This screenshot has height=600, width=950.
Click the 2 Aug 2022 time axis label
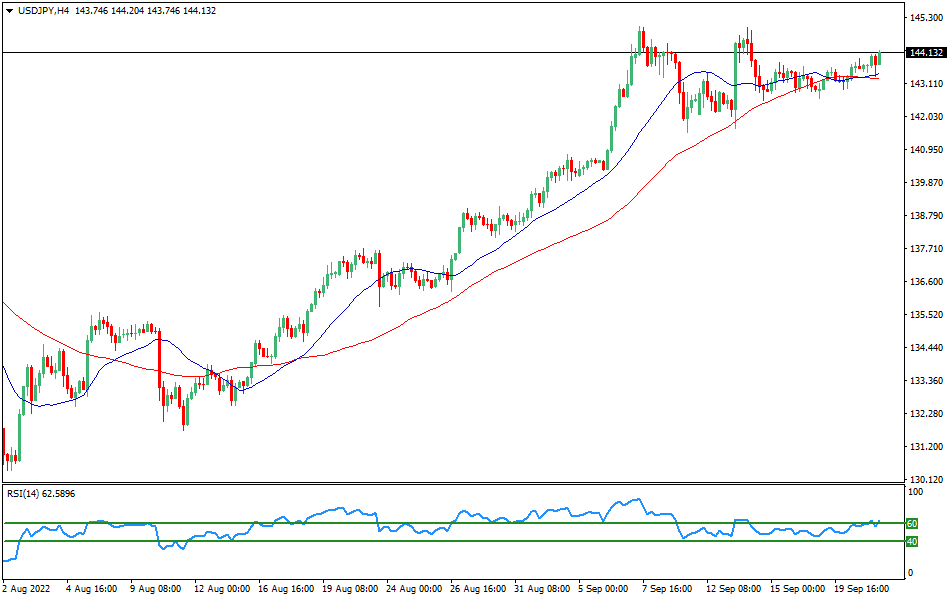(28, 589)
